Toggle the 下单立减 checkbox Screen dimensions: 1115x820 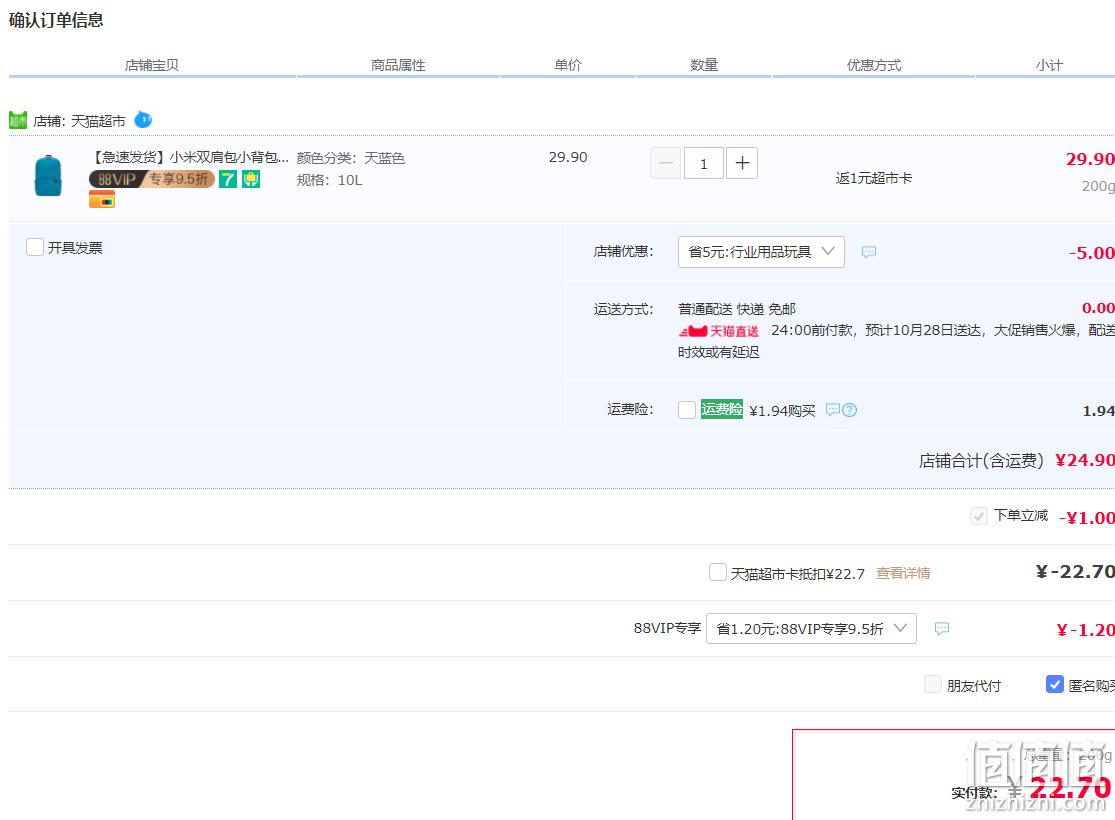point(978,516)
